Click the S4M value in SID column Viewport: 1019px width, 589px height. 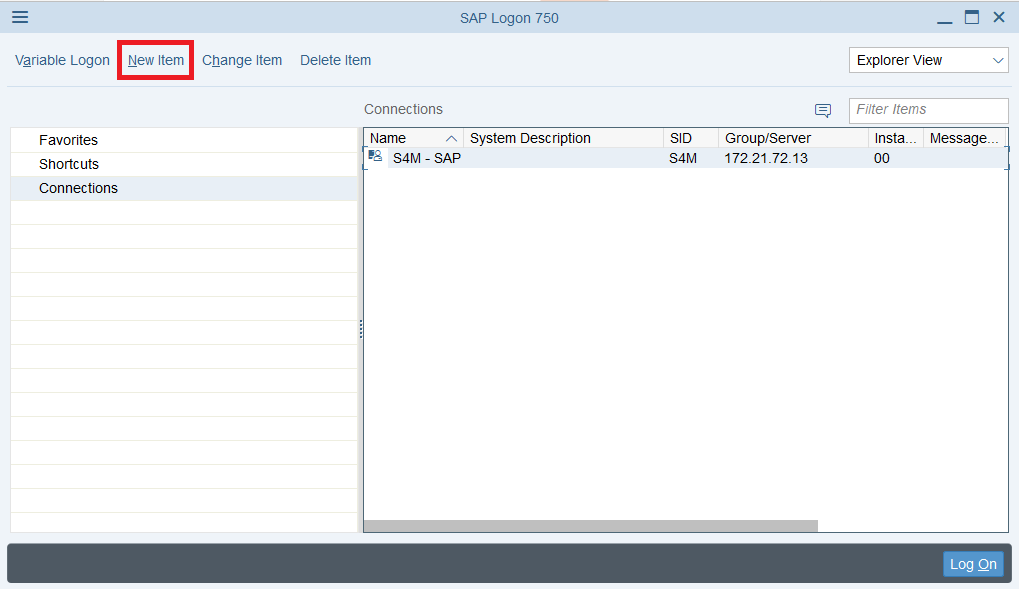click(683, 159)
